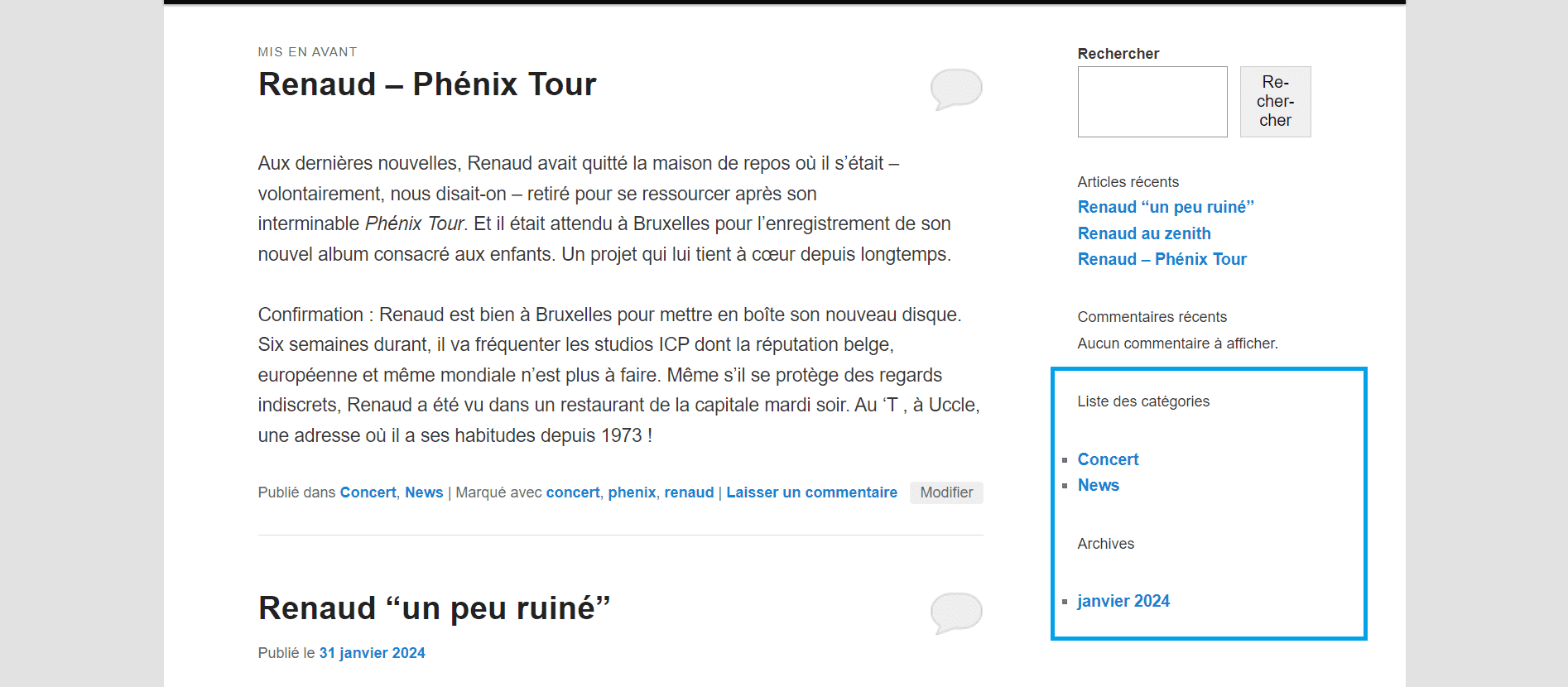This screenshot has height=687, width=1568.
Task: Open the phenix tag link
Action: (x=632, y=492)
